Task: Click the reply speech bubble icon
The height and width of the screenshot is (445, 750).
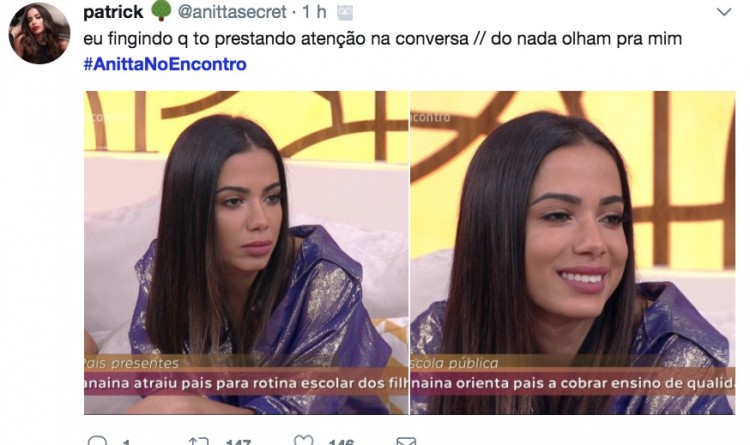Action: (98, 441)
